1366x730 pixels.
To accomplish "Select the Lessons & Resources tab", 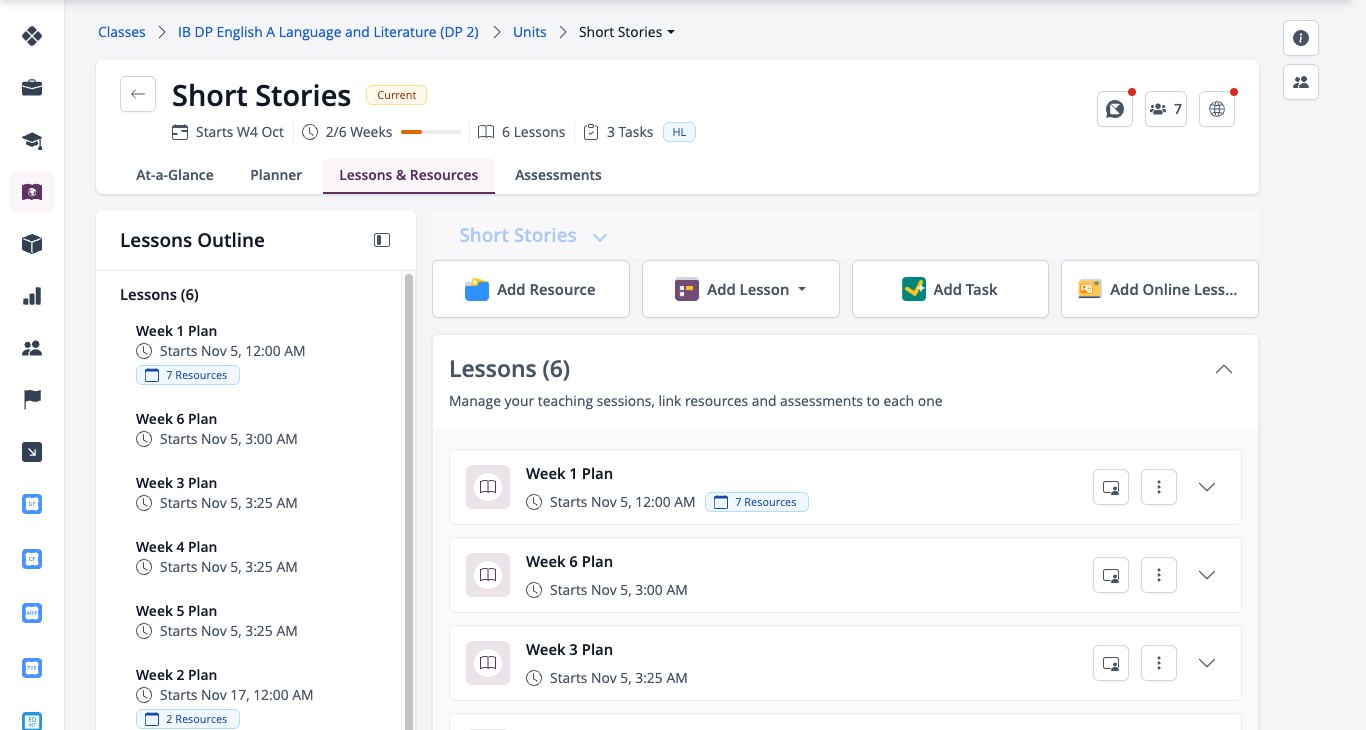I will 409,175.
